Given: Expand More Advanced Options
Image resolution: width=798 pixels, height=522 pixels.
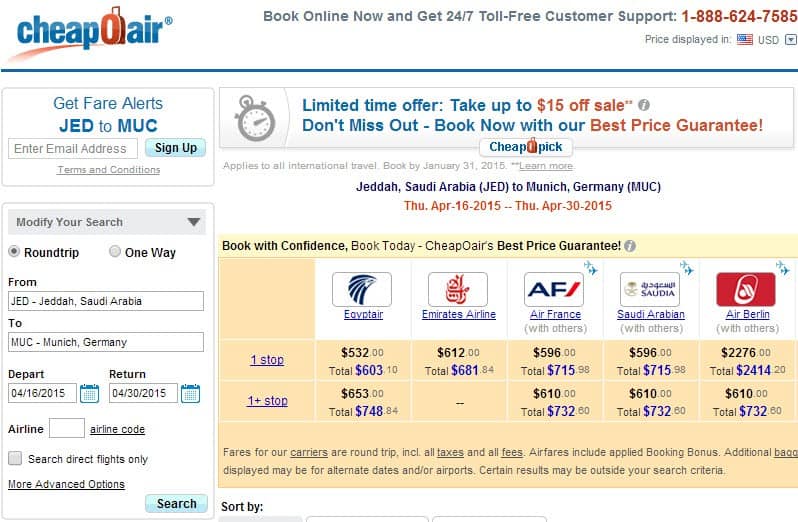Looking at the screenshot, I should (x=66, y=484).
